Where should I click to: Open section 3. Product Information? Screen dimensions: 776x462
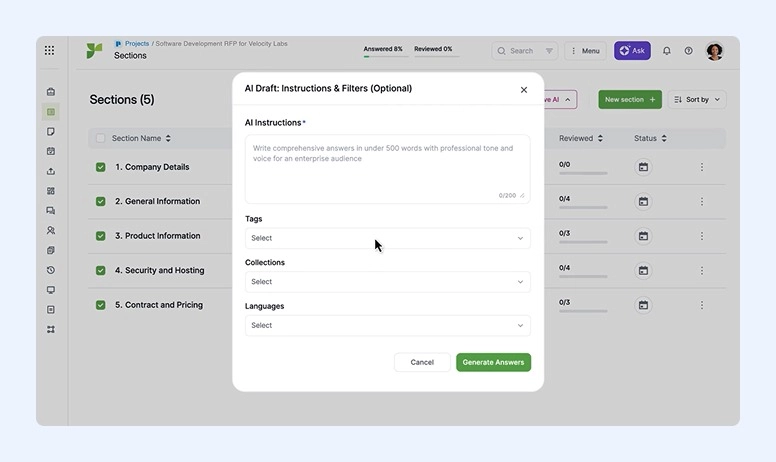click(x=157, y=236)
